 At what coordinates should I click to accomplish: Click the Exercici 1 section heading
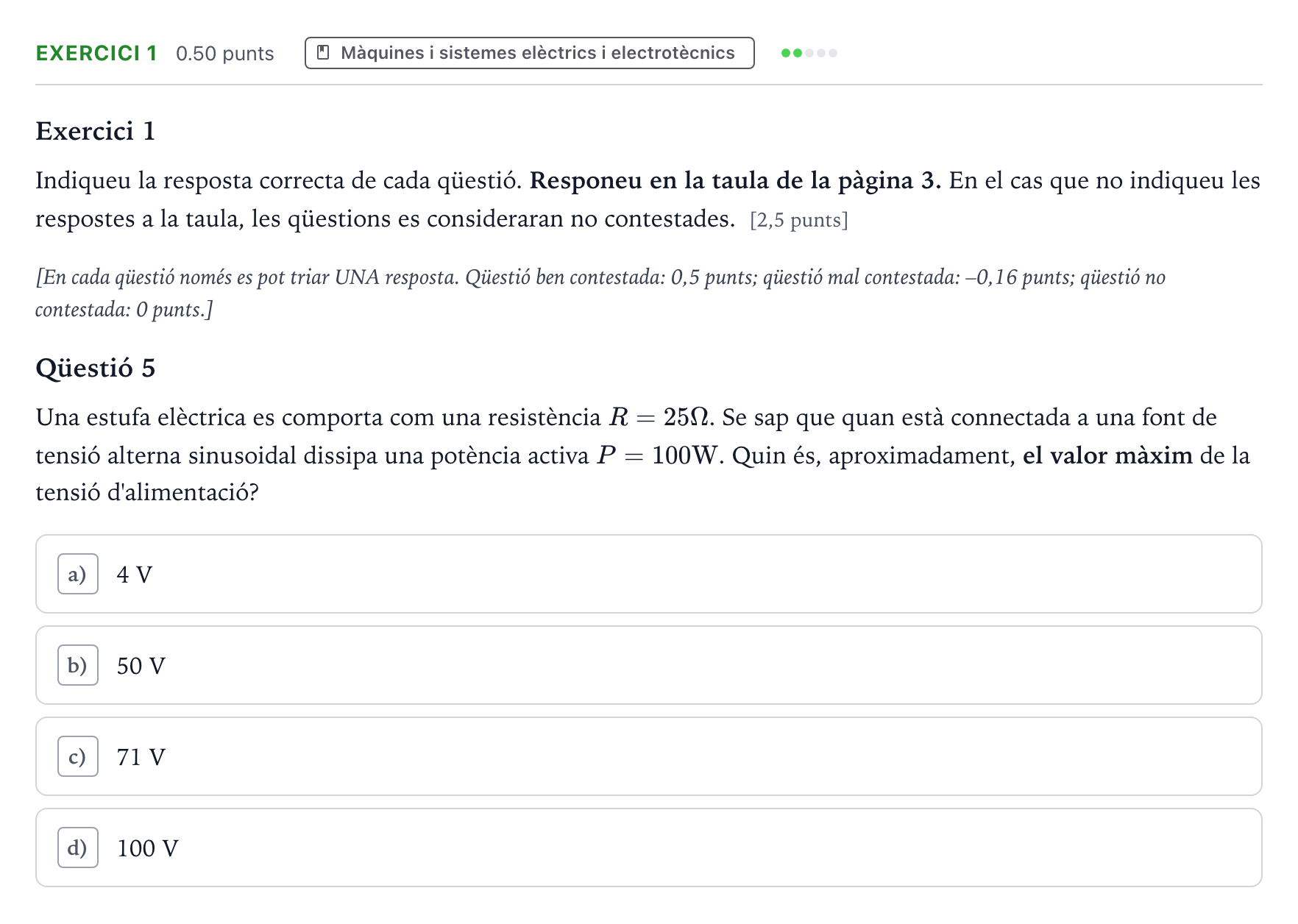[x=96, y=131]
